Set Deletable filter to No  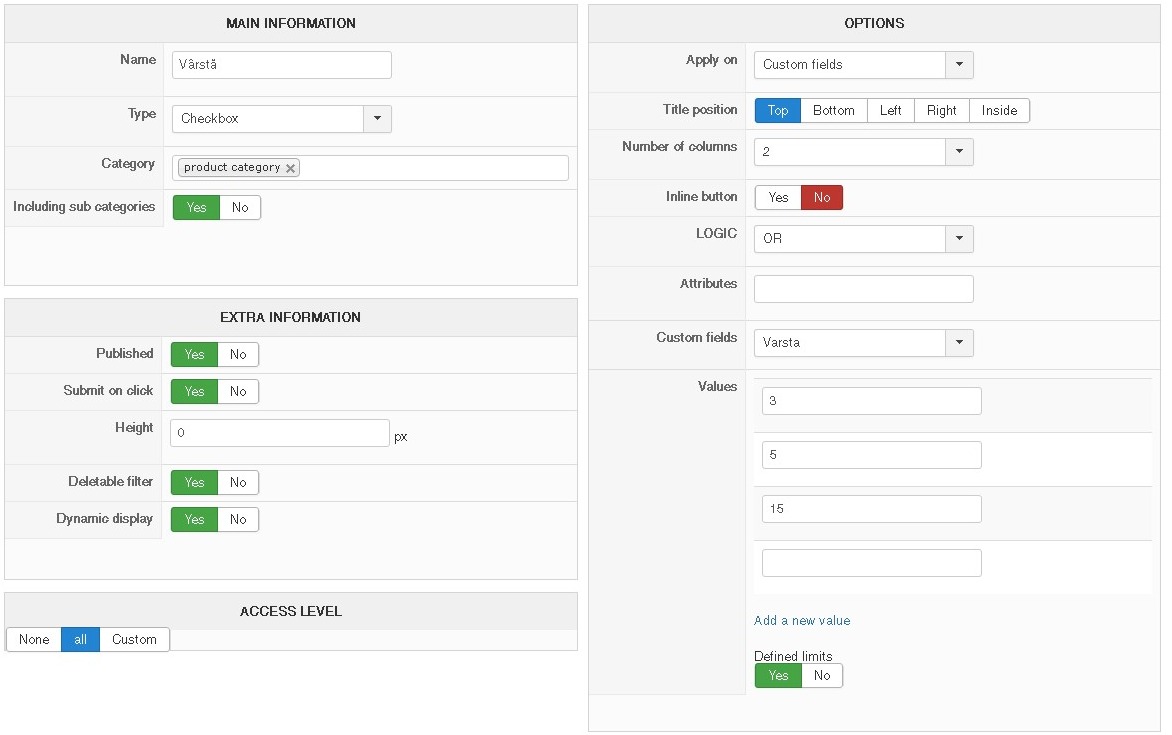(x=238, y=482)
